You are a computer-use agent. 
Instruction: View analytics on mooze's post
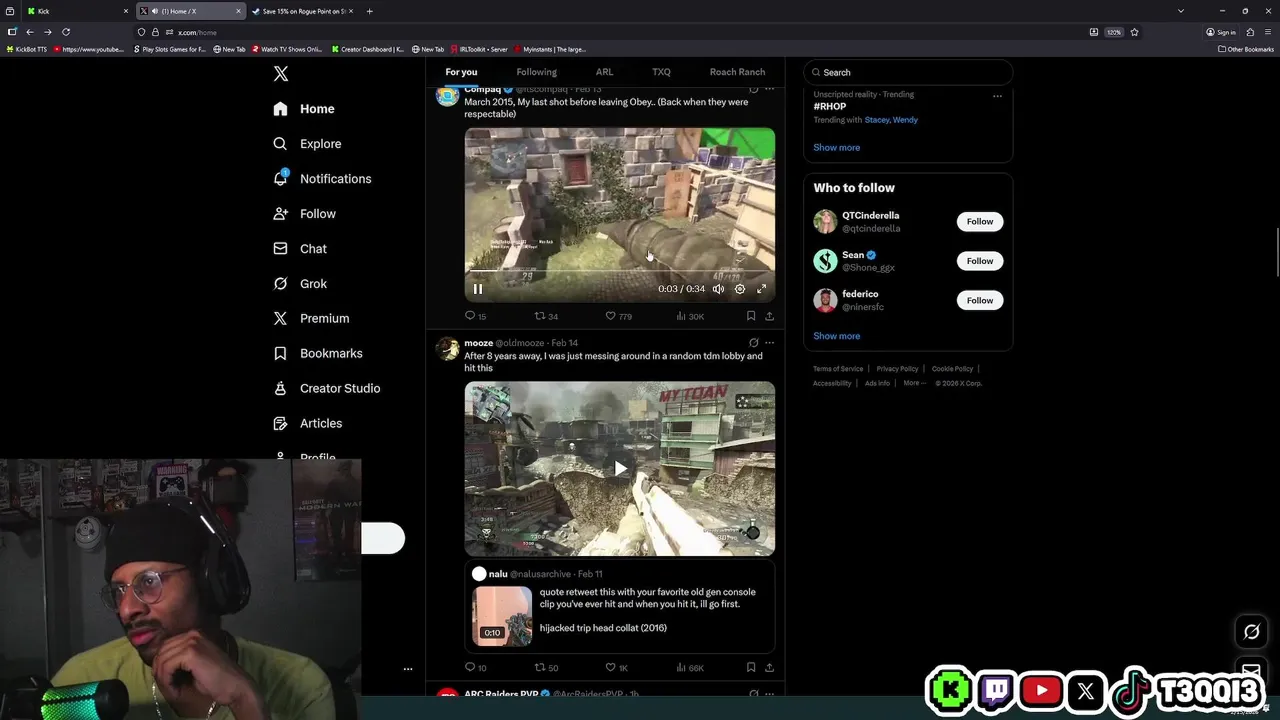click(690, 668)
